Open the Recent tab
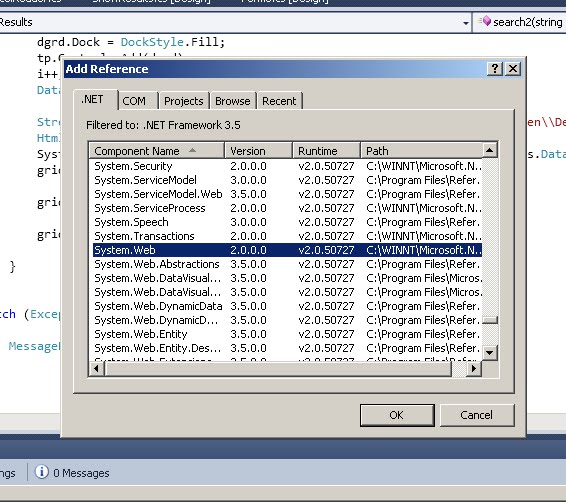Viewport: 566px width, 503px height. [279, 101]
